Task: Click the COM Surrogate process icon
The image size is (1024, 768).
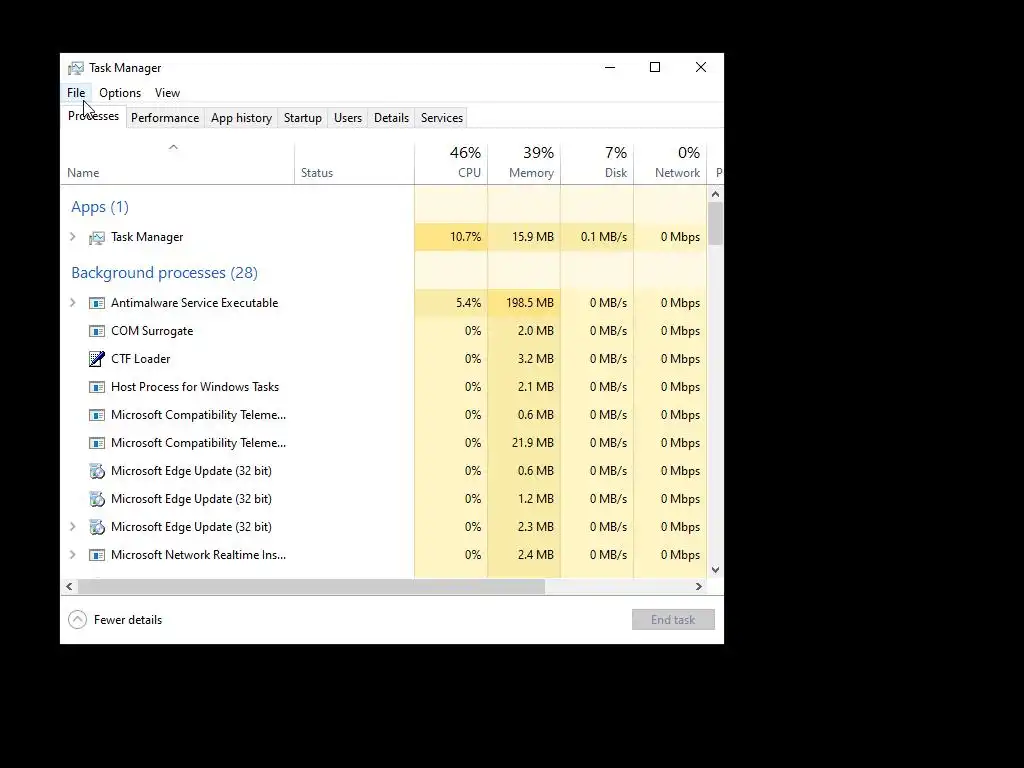Action: 97,331
